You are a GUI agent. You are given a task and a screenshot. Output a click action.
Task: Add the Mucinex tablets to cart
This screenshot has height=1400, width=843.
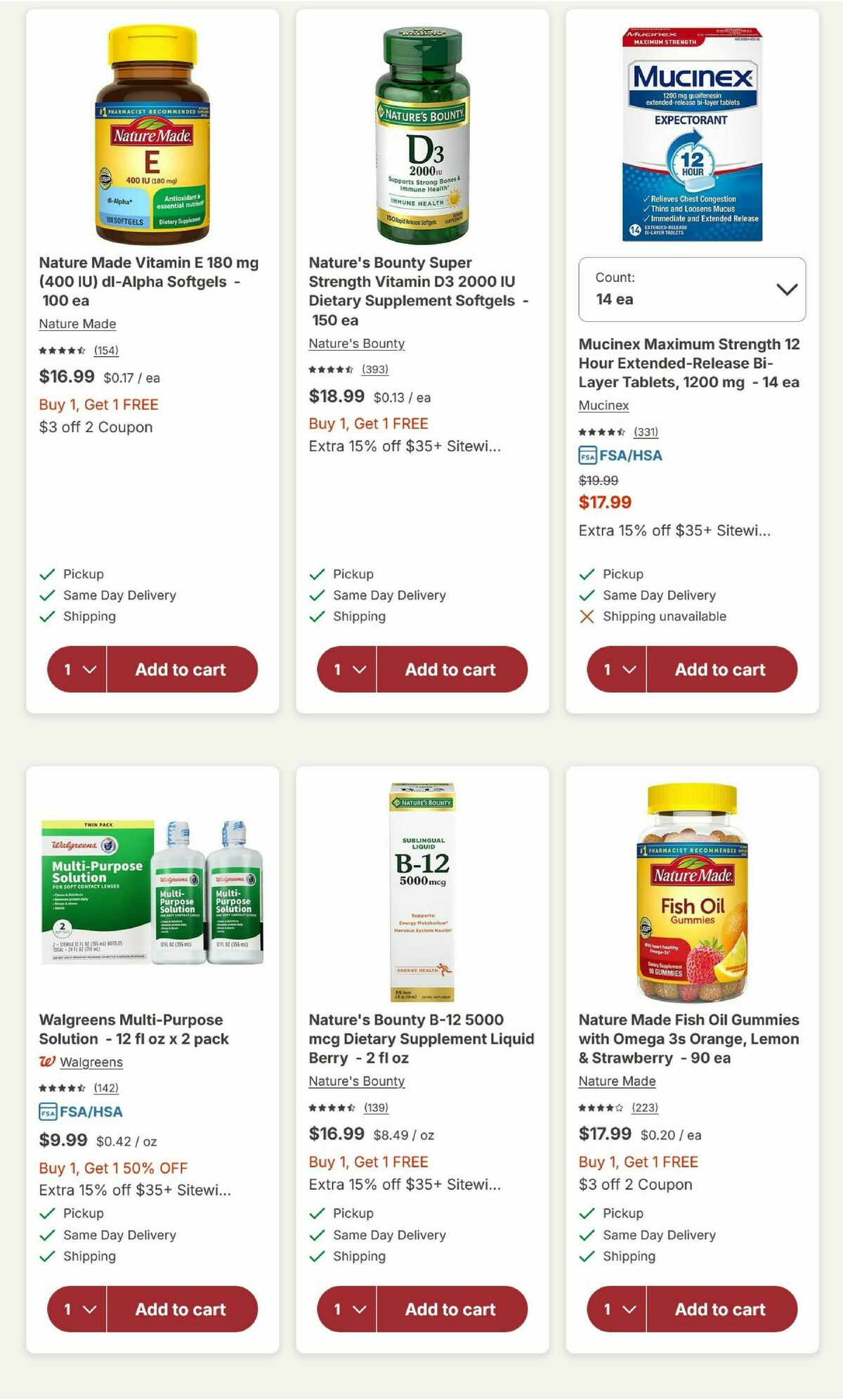click(x=721, y=669)
